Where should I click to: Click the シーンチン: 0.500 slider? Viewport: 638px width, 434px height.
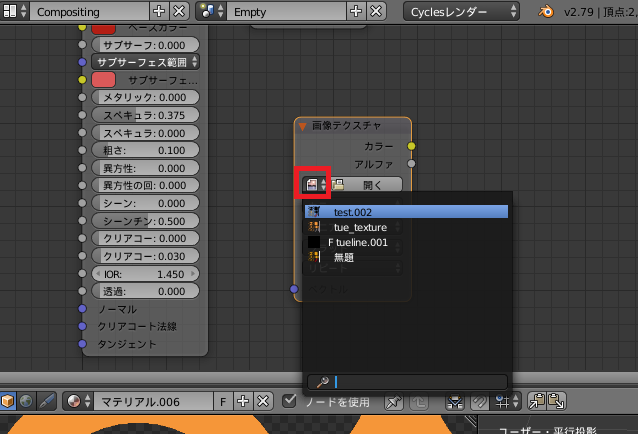[146, 221]
